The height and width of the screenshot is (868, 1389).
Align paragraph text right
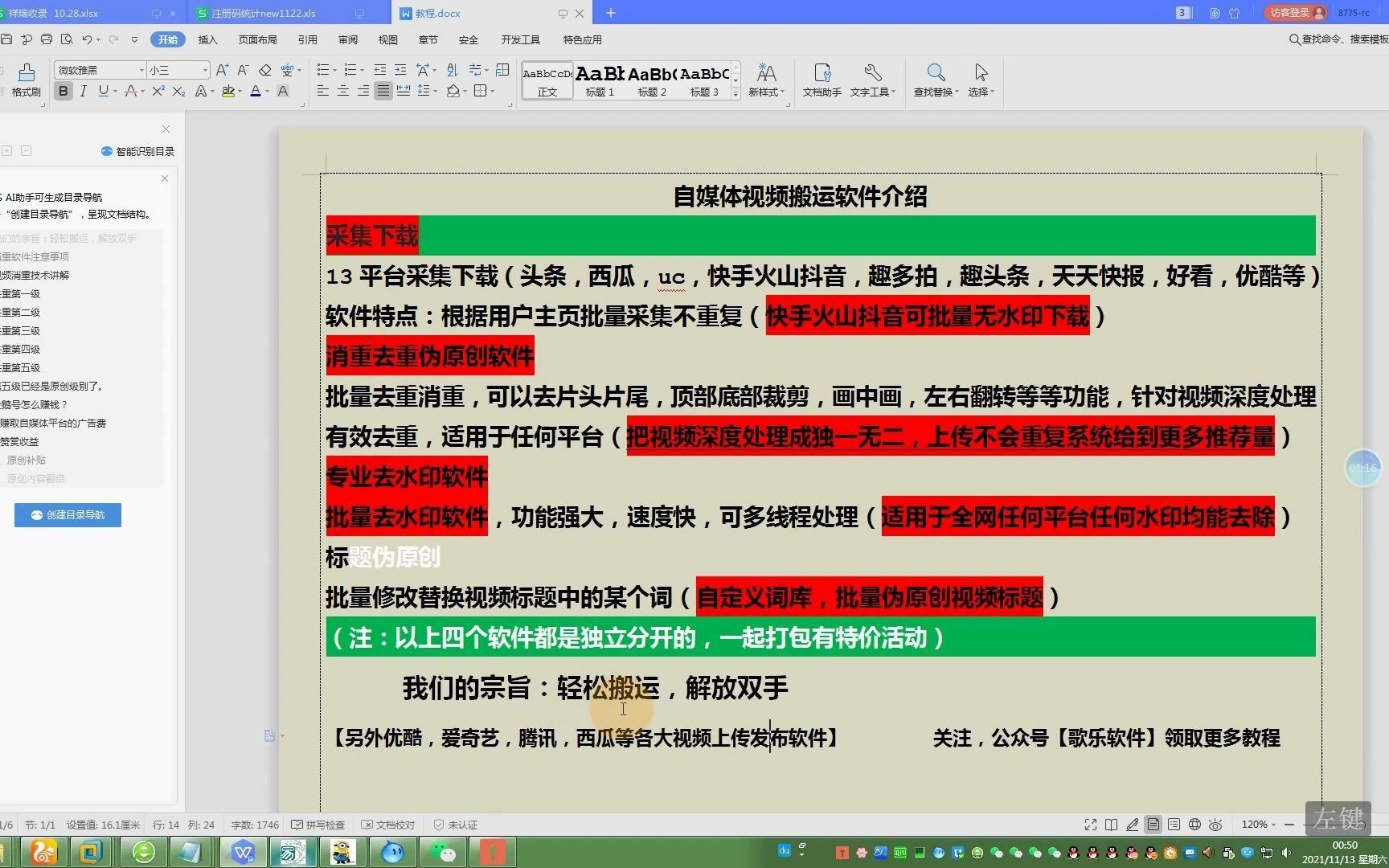point(363,92)
